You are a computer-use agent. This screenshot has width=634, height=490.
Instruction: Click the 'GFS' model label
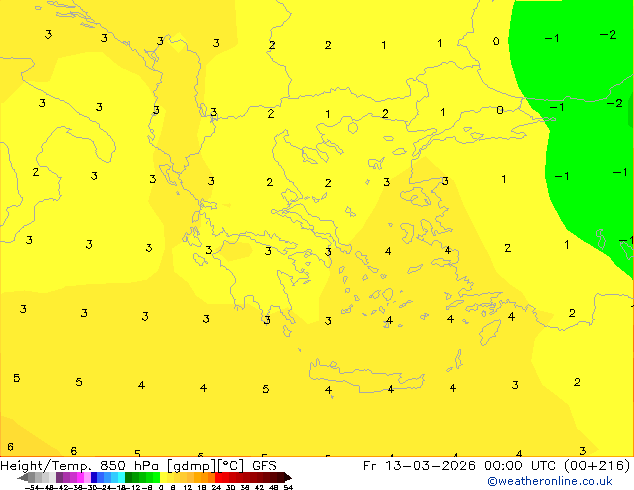(264, 466)
